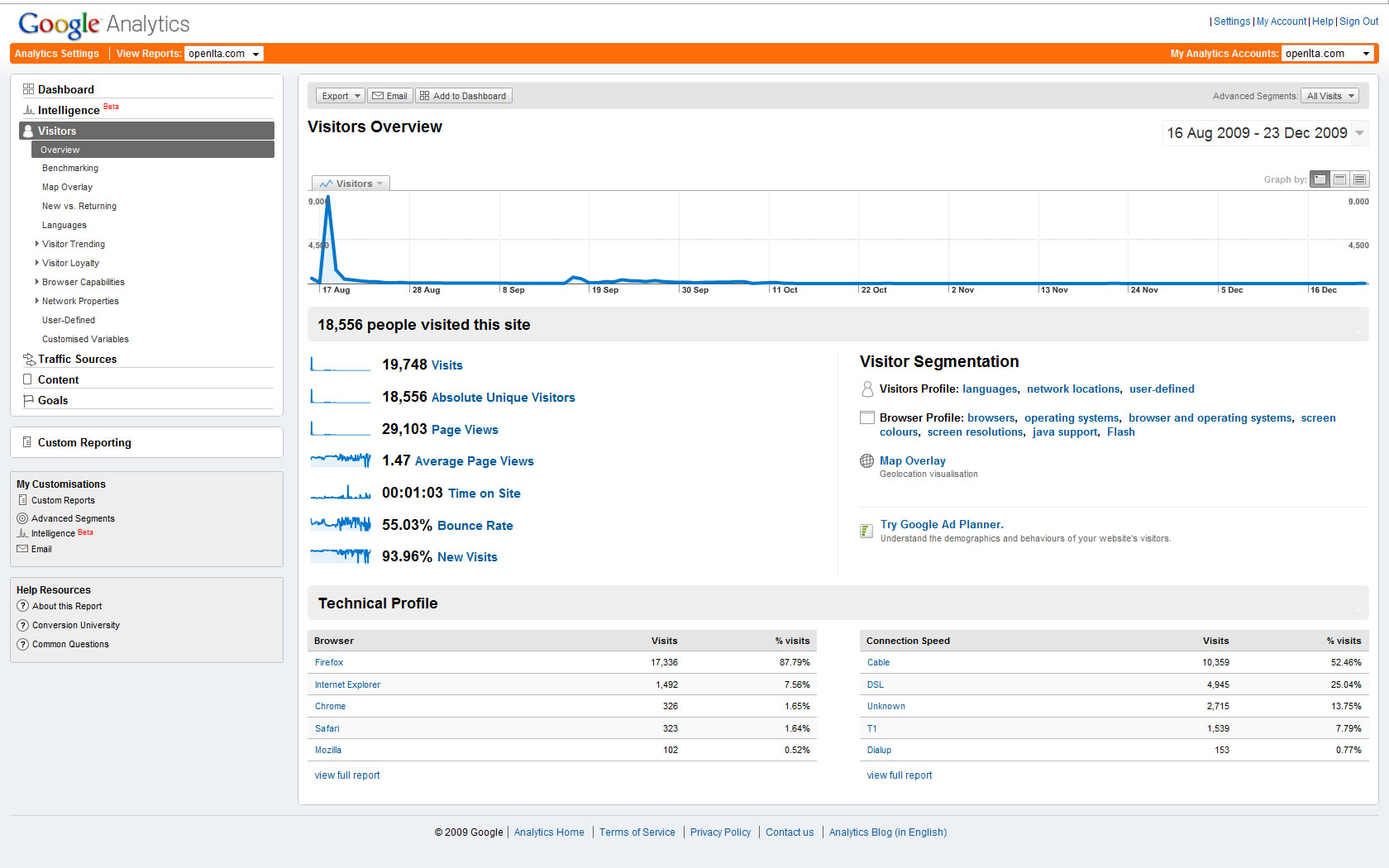Screen dimensions: 1389x868
Task: Click the Advanced Segments target icon
Action: click(x=22, y=518)
